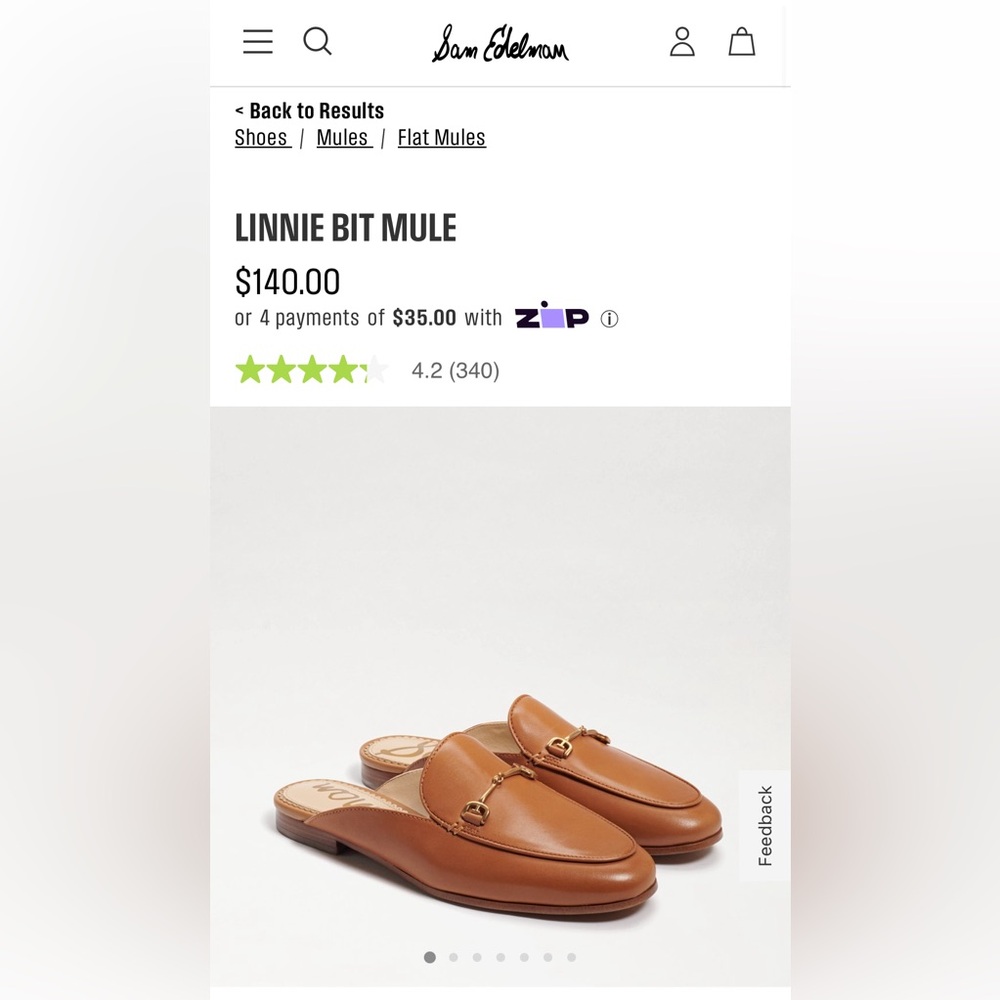Open the Zip info circle icon
Screen dimensions: 1000x1000
(610, 317)
